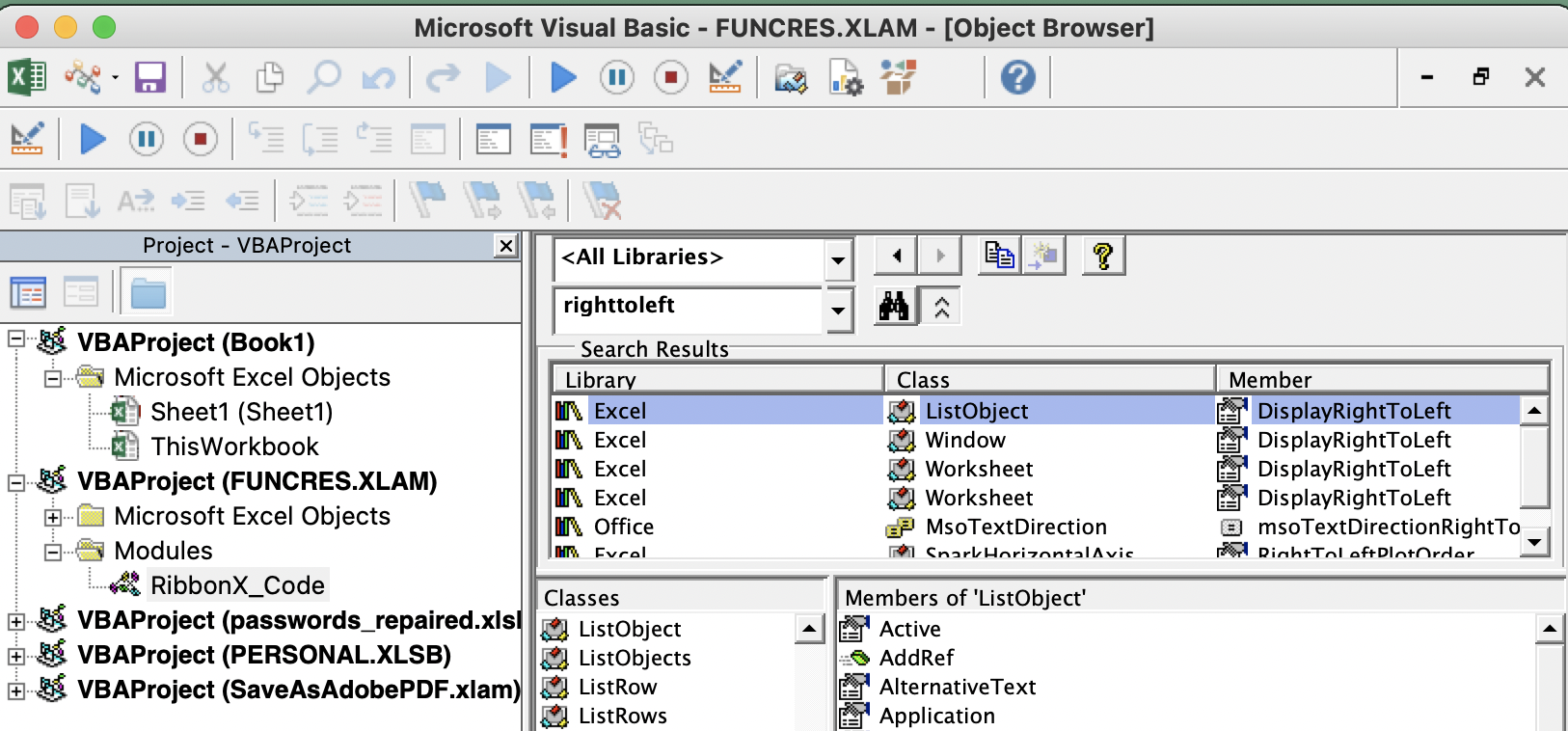This screenshot has height=731, width=1568.
Task: Click the Break pause button in top toolbar
Action: pyautogui.click(x=617, y=76)
